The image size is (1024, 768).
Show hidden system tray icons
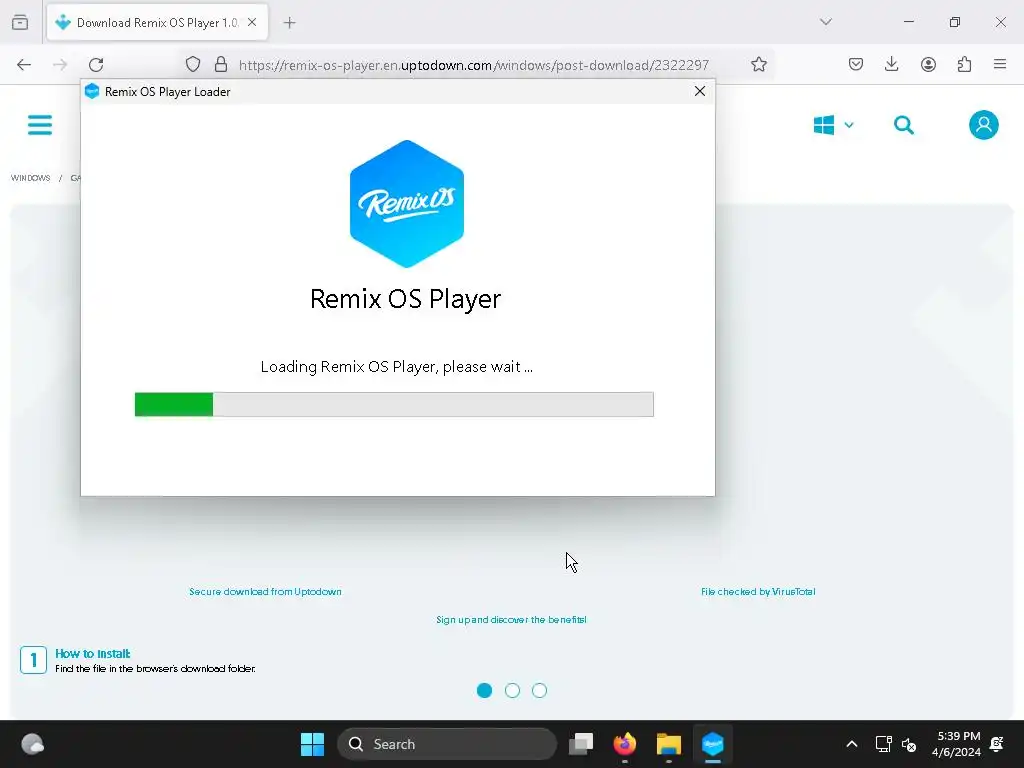[x=852, y=744]
